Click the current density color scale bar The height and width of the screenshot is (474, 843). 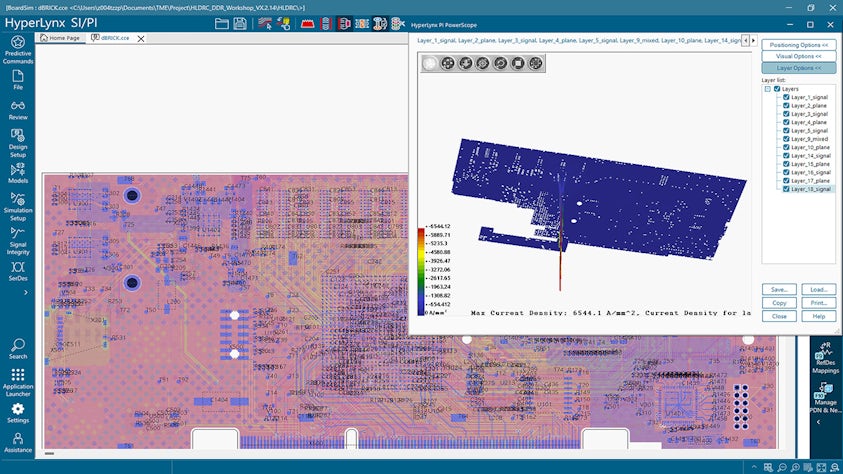(421, 271)
